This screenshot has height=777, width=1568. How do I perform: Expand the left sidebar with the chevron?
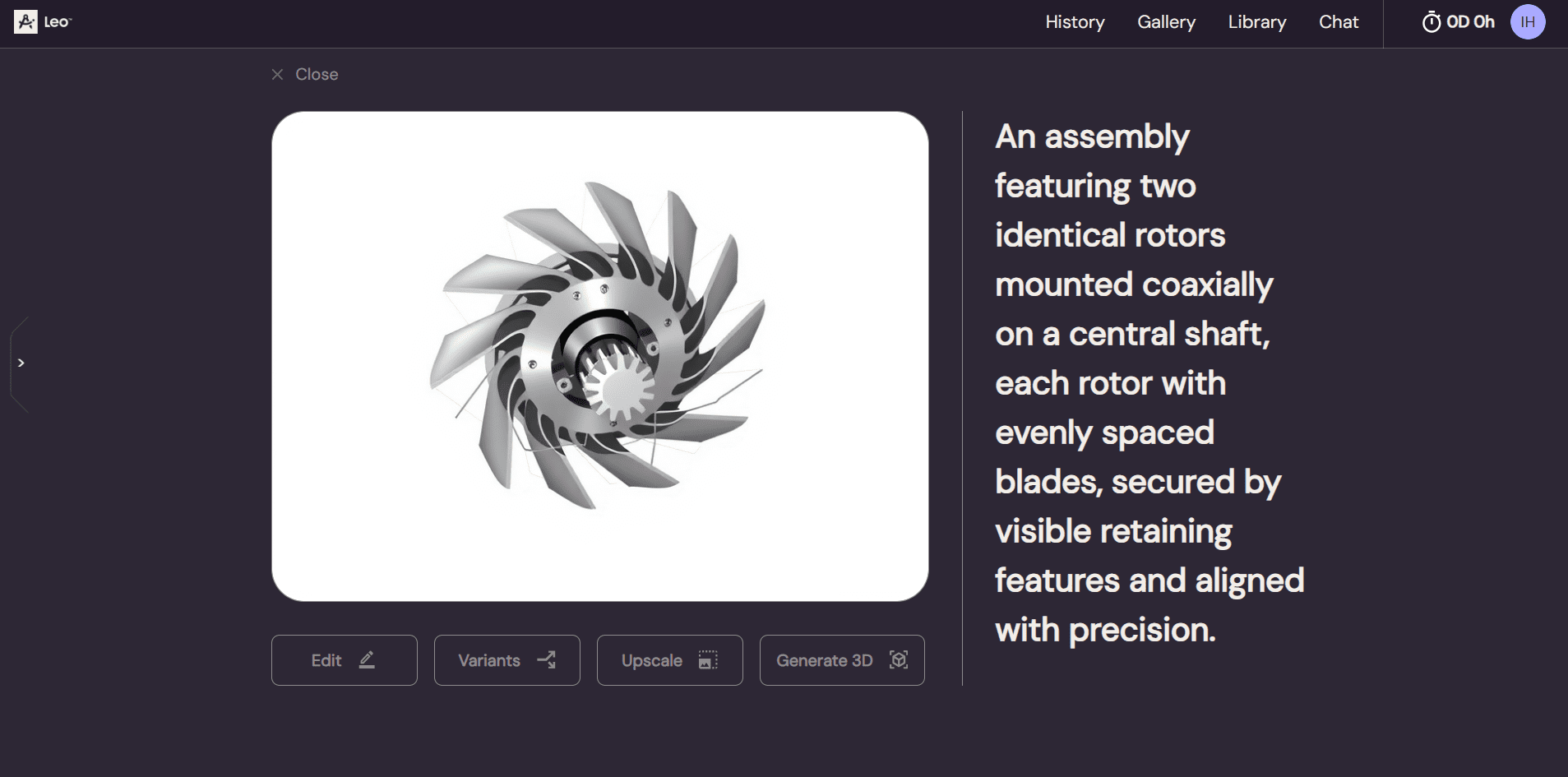(x=21, y=363)
